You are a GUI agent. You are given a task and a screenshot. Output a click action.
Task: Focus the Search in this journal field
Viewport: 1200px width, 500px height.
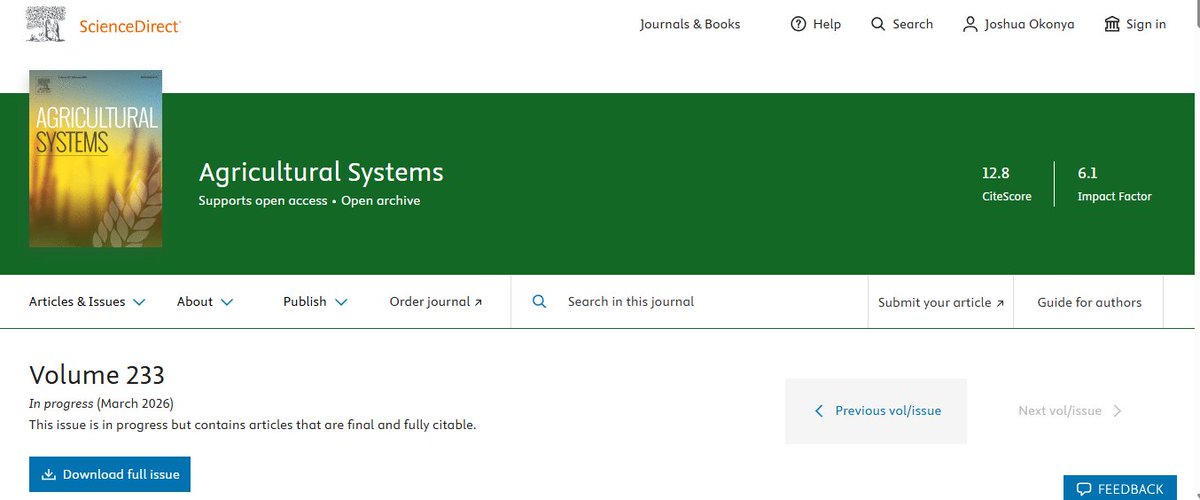pos(689,301)
